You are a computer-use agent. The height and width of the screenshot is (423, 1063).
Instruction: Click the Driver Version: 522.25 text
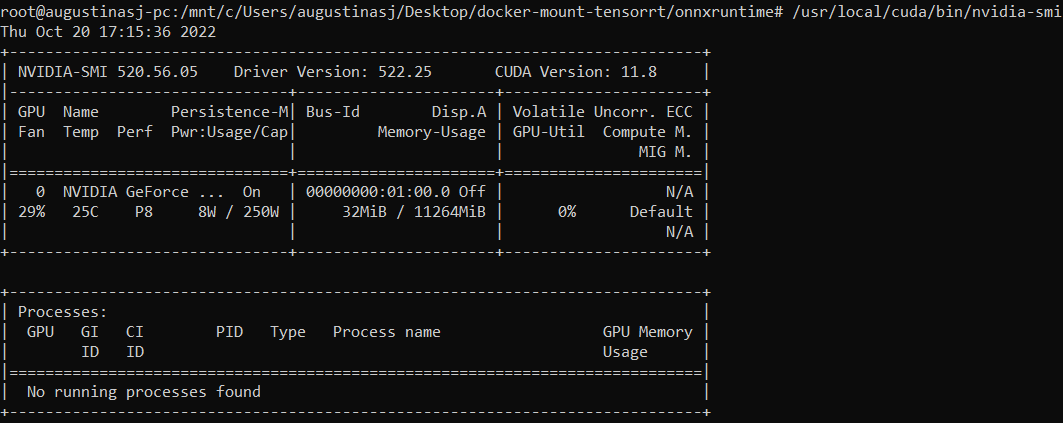pos(333,72)
